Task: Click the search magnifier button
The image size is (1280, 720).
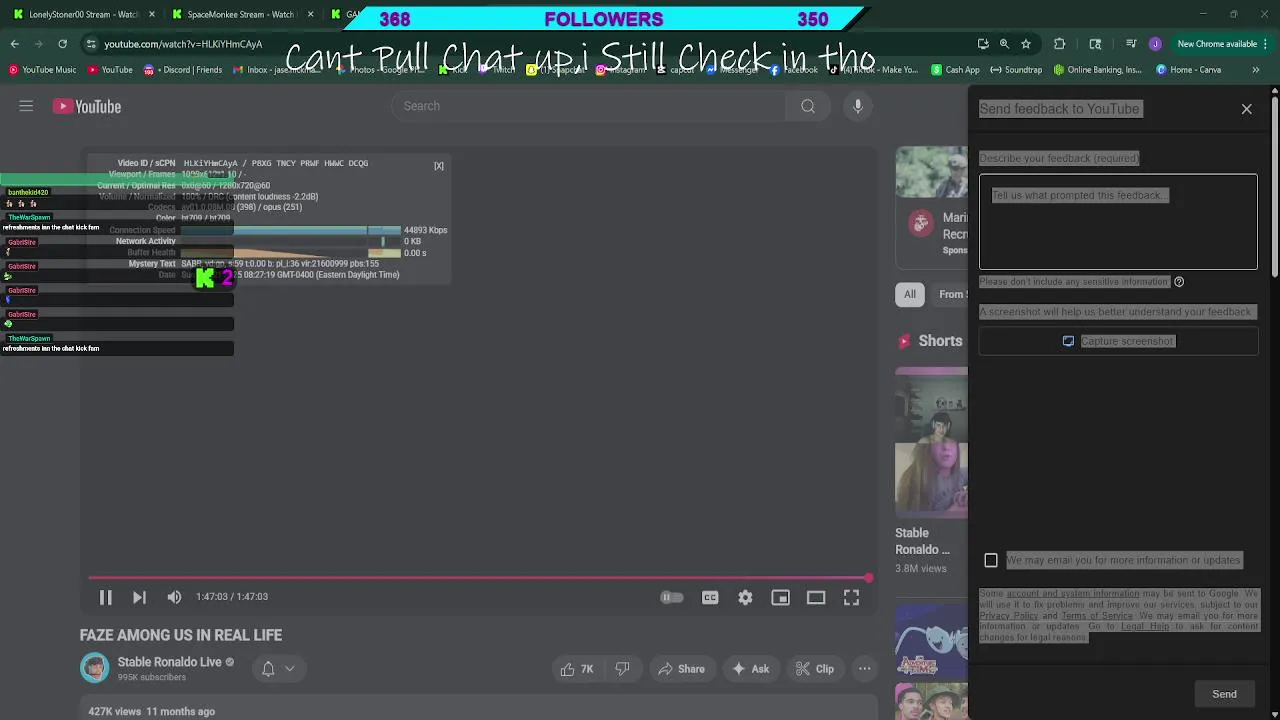Action: pos(808,106)
